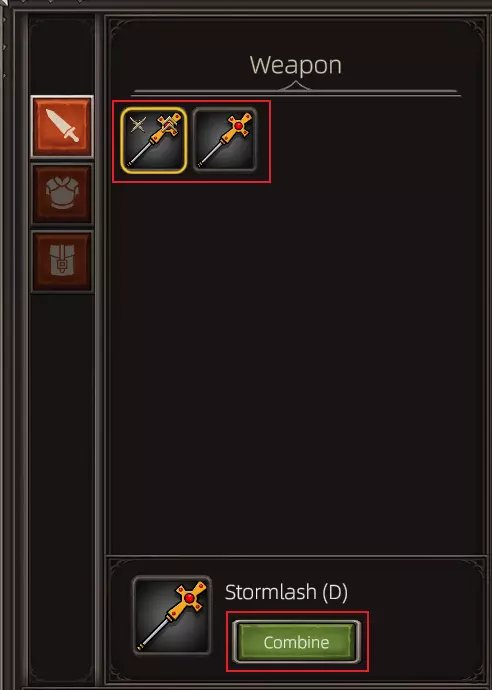Click upgrade chevron mark on first staff
The image size is (492, 690).
tap(168, 127)
